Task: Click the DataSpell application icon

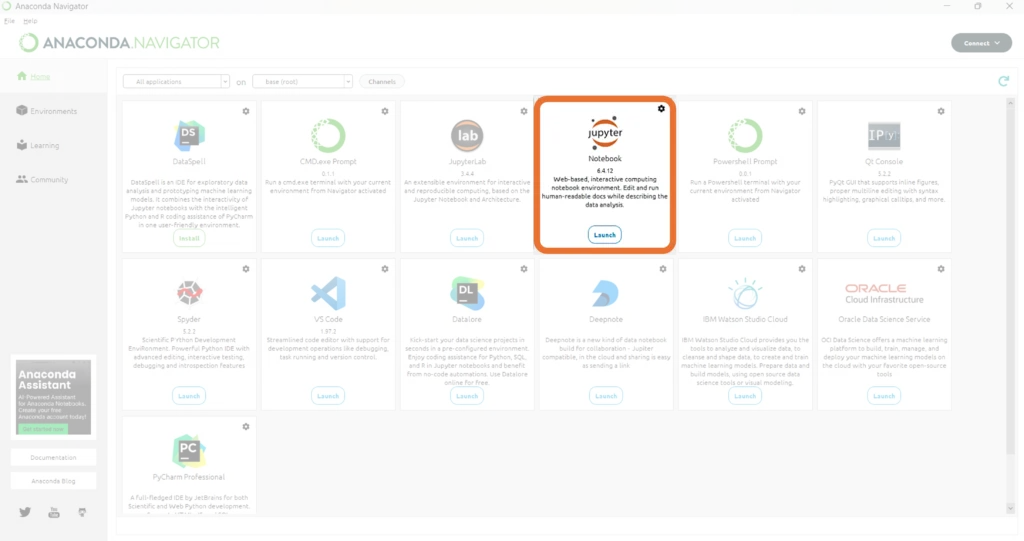Action: [189, 135]
